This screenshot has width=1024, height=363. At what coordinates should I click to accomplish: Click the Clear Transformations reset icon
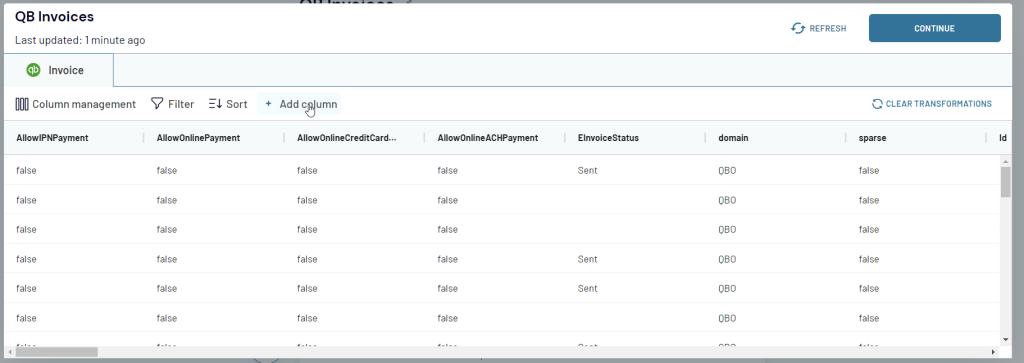pyautogui.click(x=877, y=104)
